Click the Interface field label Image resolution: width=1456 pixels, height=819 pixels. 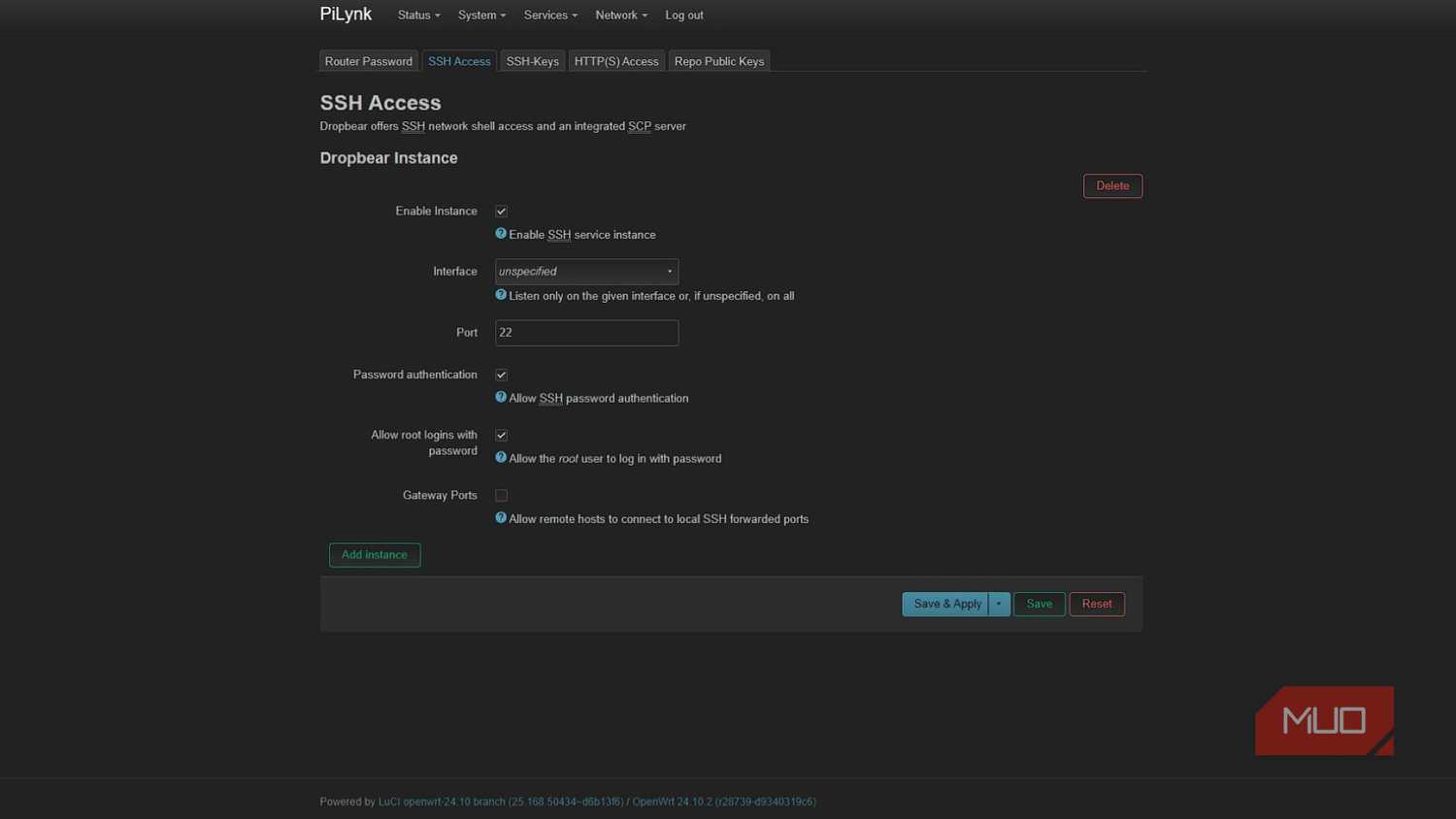click(x=455, y=272)
